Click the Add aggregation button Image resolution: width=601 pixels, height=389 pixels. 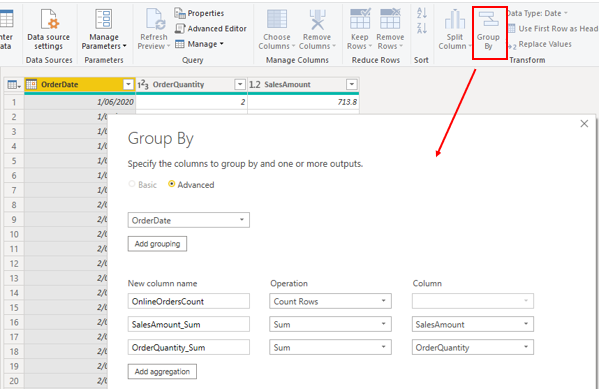[x=162, y=372]
